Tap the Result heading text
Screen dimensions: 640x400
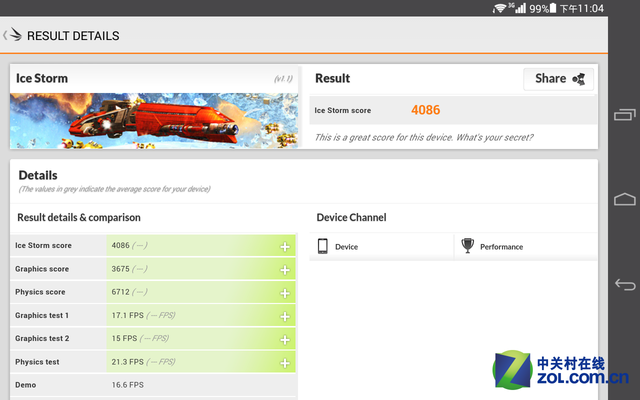[332, 78]
